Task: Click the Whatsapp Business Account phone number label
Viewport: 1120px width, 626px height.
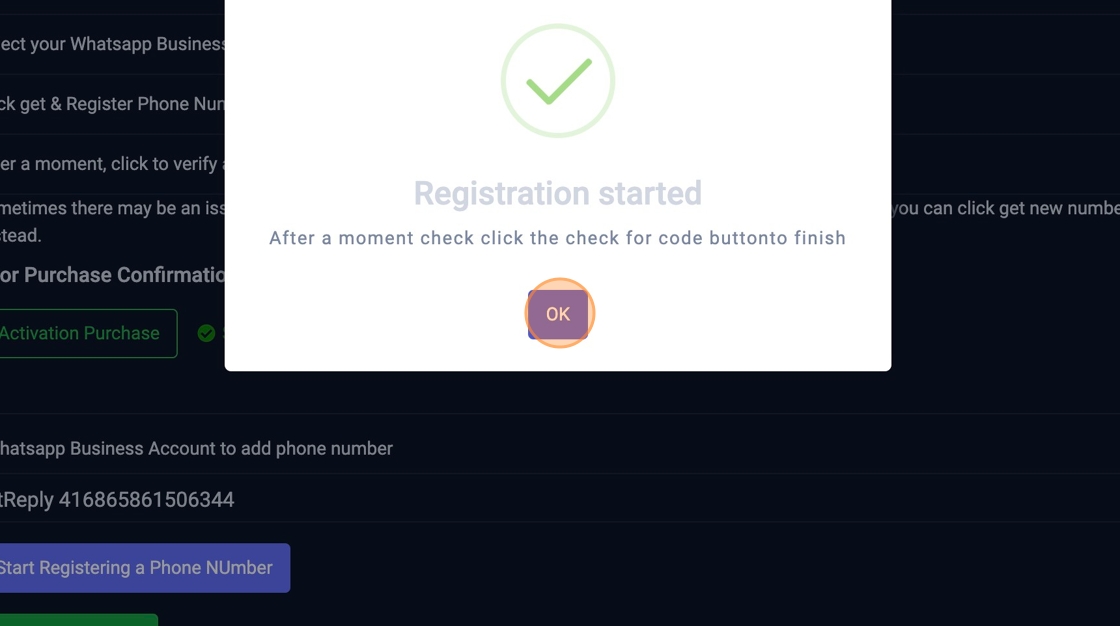Action: click(x=196, y=449)
